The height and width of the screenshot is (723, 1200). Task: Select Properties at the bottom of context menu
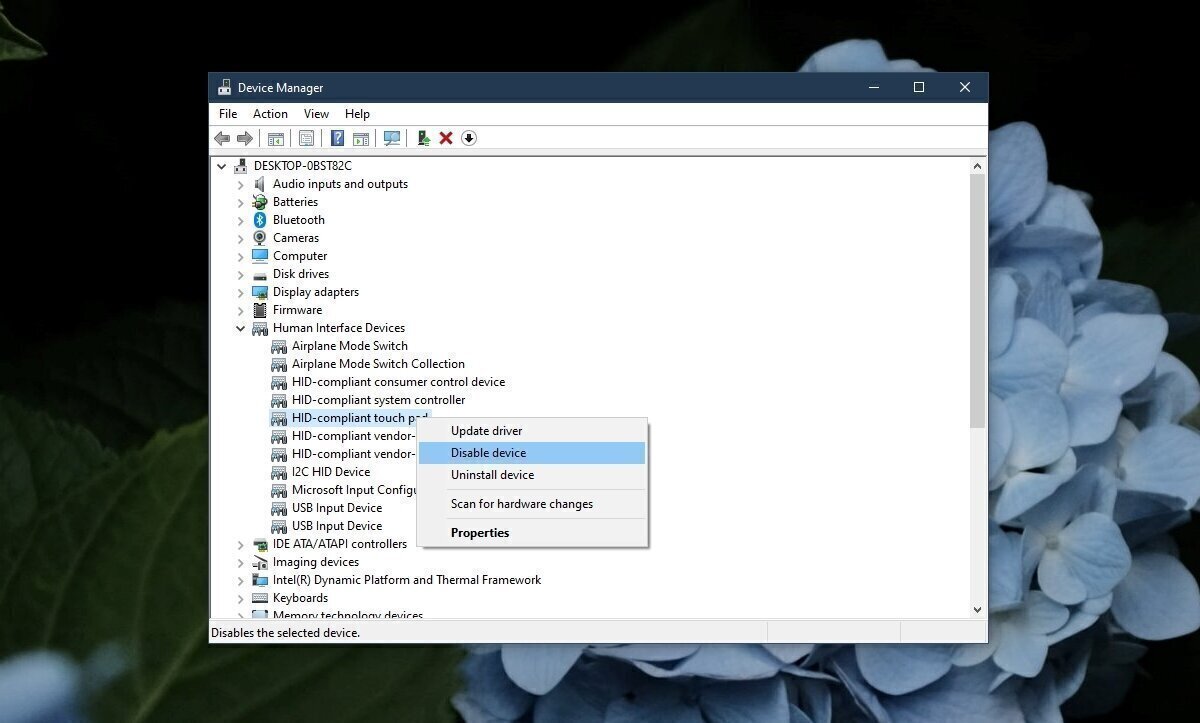coord(480,532)
